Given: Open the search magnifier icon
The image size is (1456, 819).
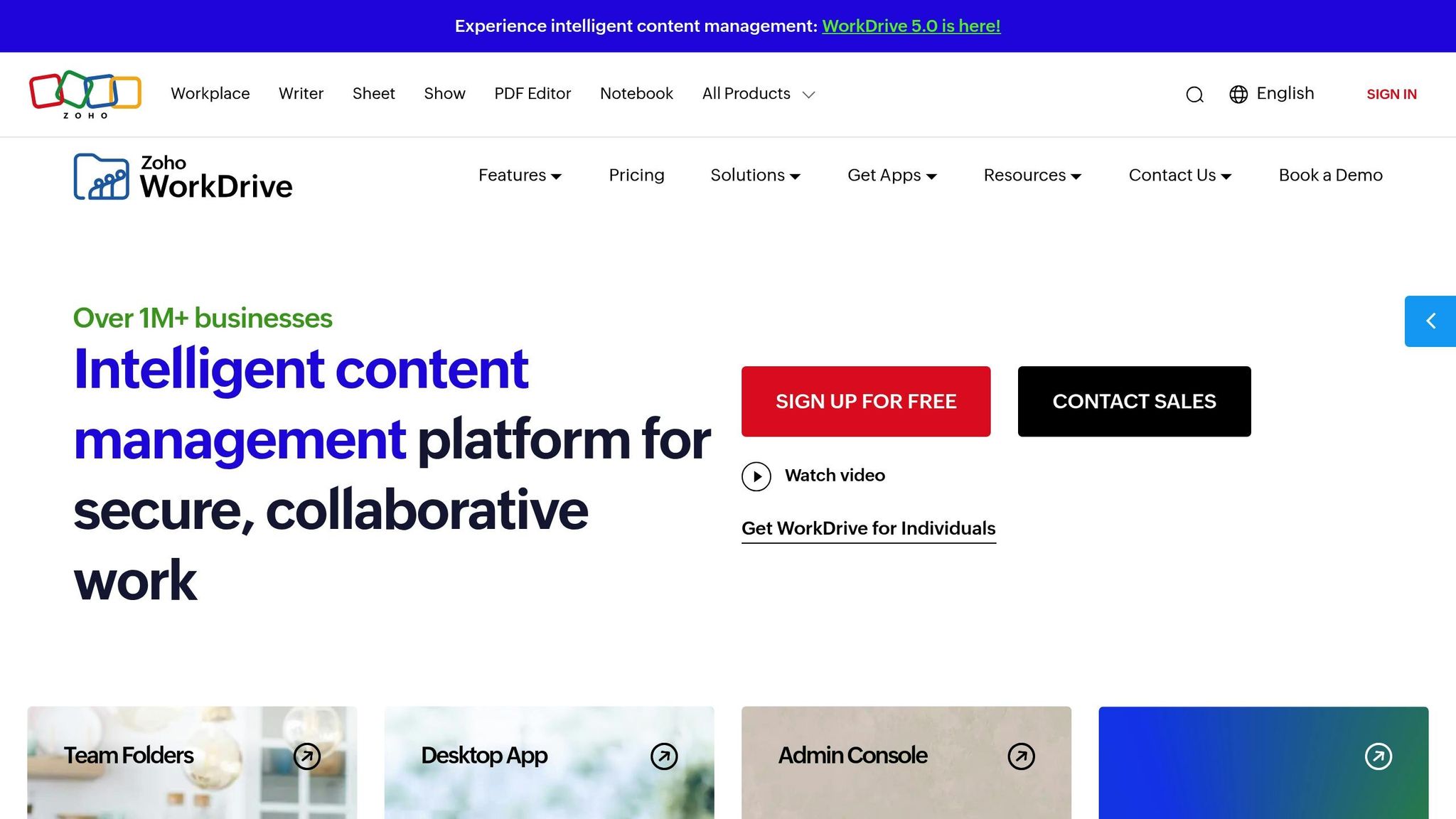Looking at the screenshot, I should pyautogui.click(x=1194, y=95).
